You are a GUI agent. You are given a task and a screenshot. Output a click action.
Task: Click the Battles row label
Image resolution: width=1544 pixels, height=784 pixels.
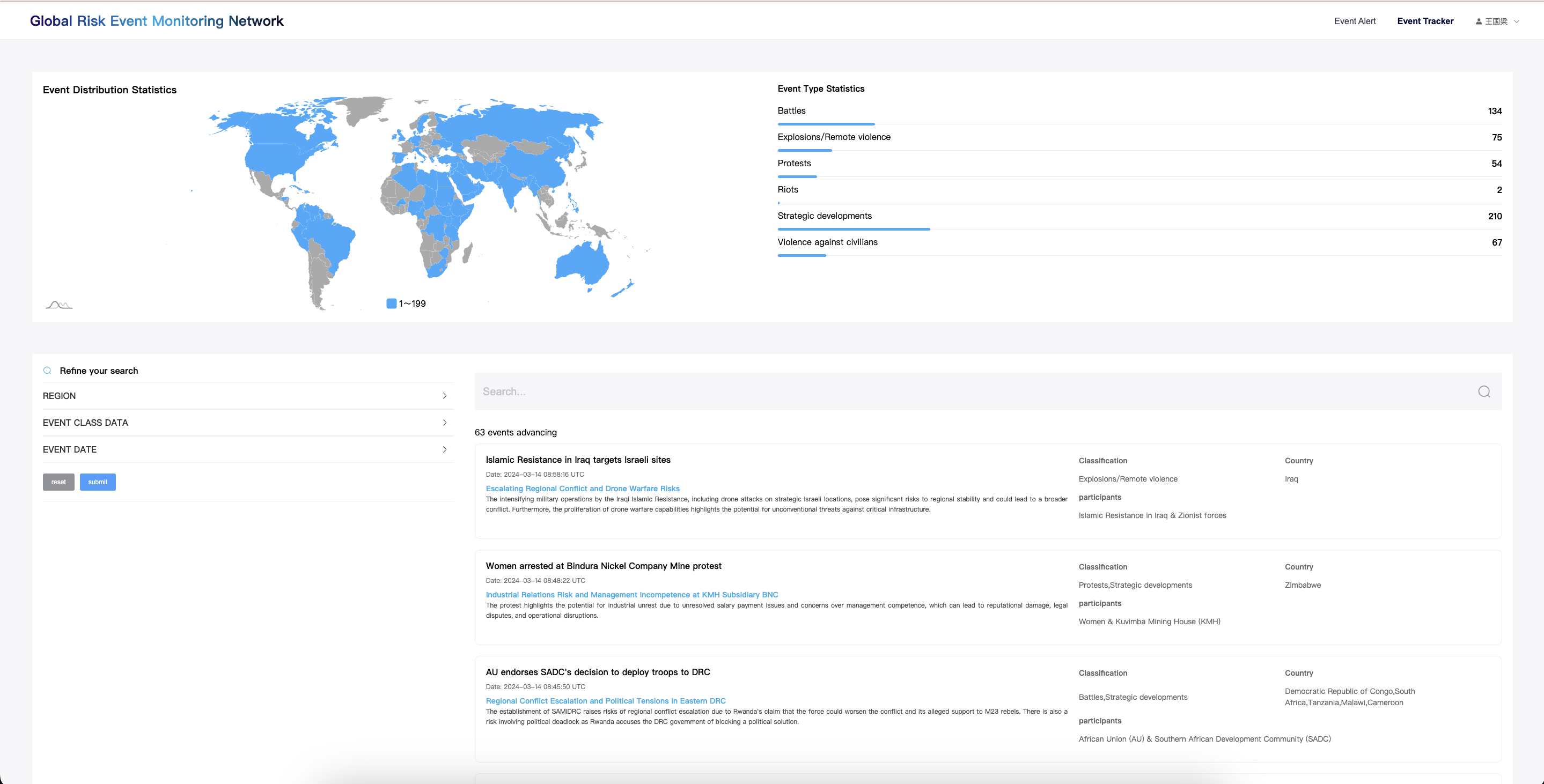pyautogui.click(x=791, y=111)
